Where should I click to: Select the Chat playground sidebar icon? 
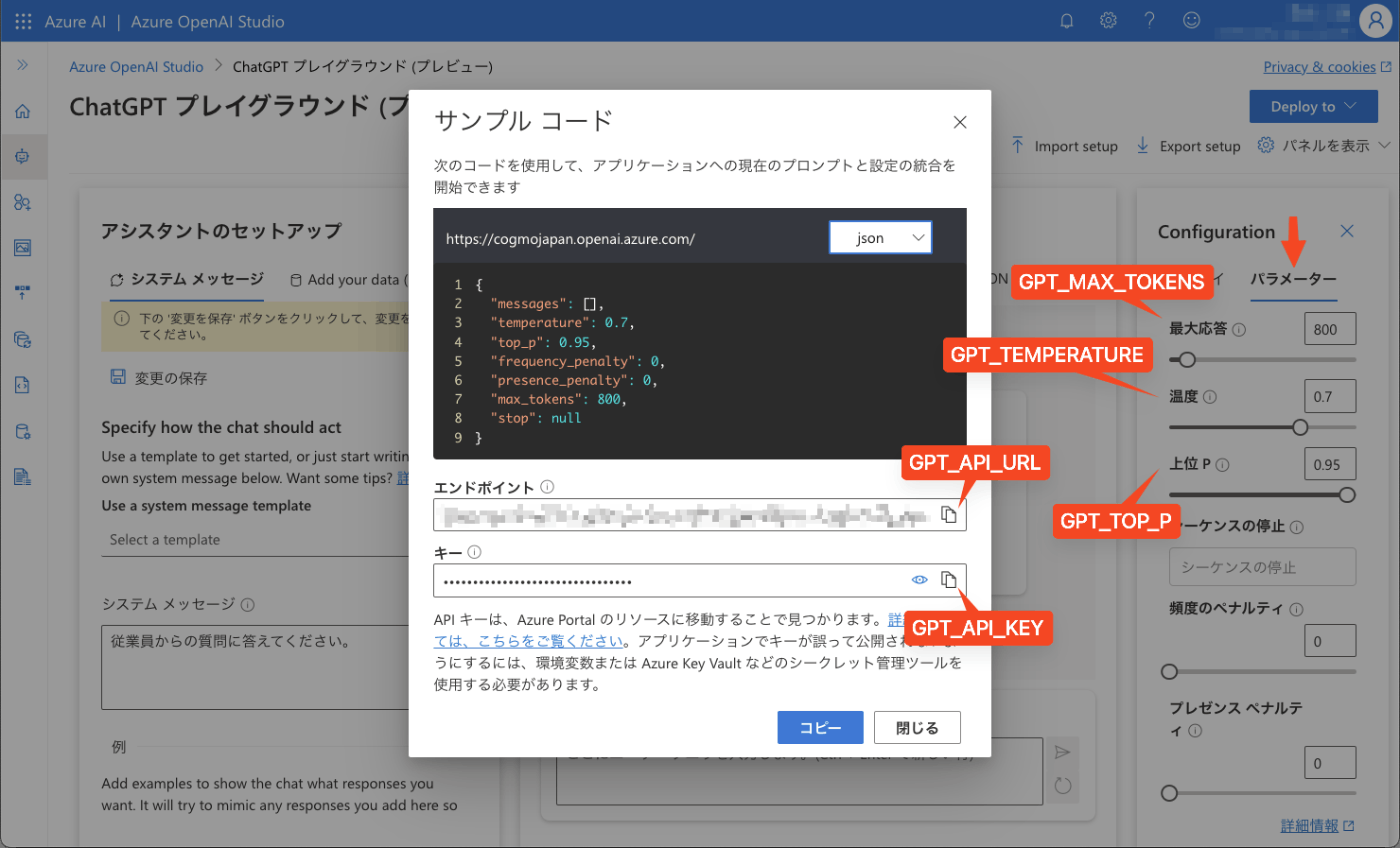(x=22, y=156)
